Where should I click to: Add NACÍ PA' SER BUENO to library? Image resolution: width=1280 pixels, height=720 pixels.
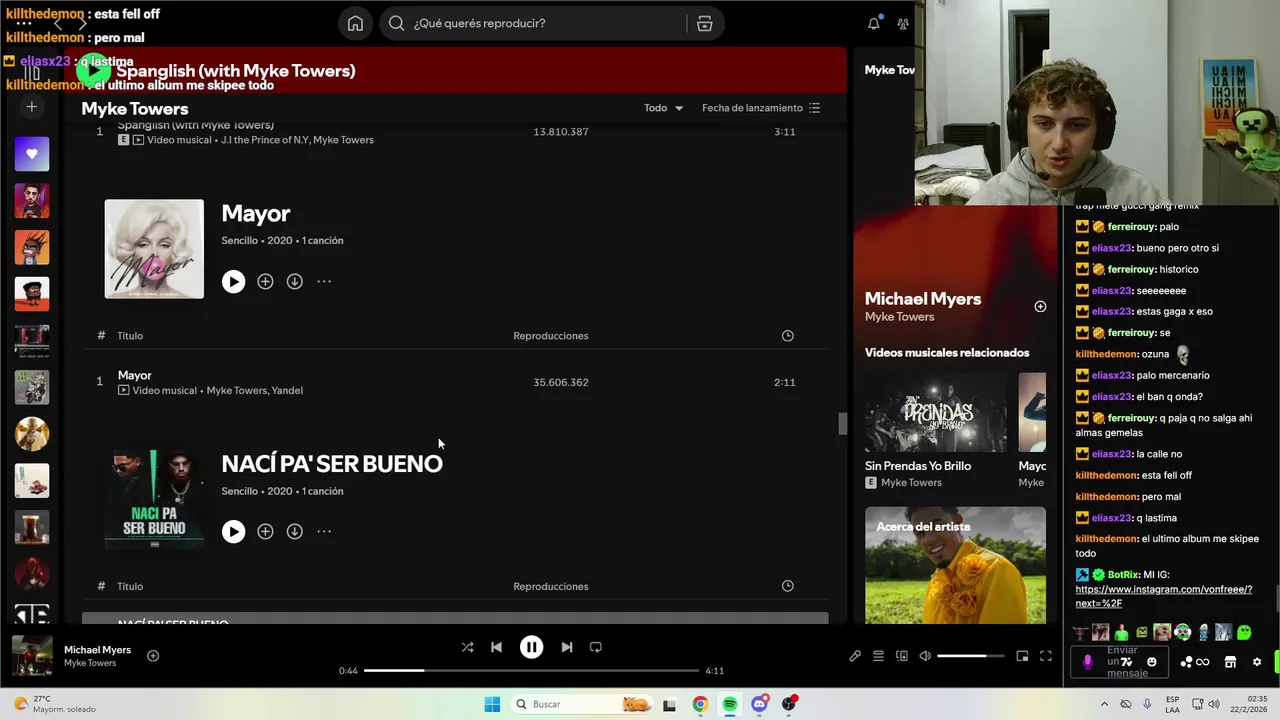[265, 532]
